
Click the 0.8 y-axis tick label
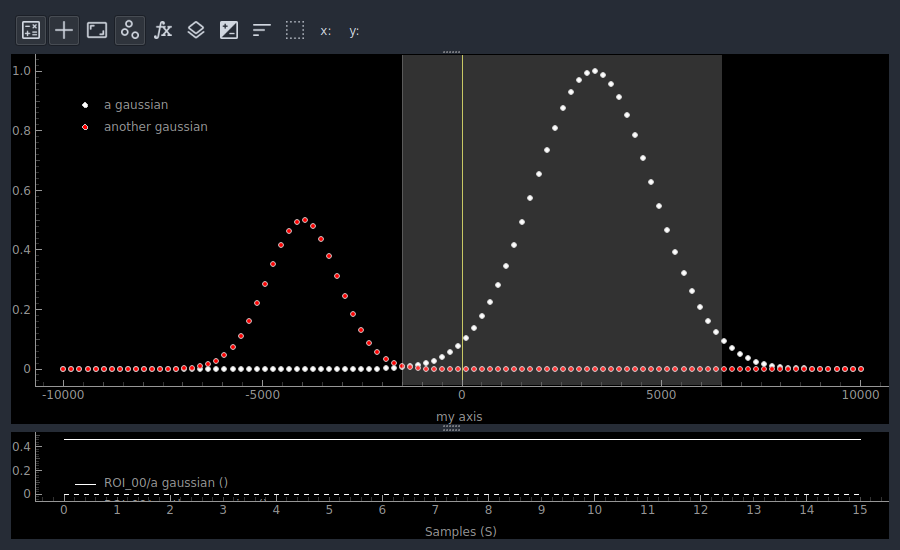[x=21, y=131]
